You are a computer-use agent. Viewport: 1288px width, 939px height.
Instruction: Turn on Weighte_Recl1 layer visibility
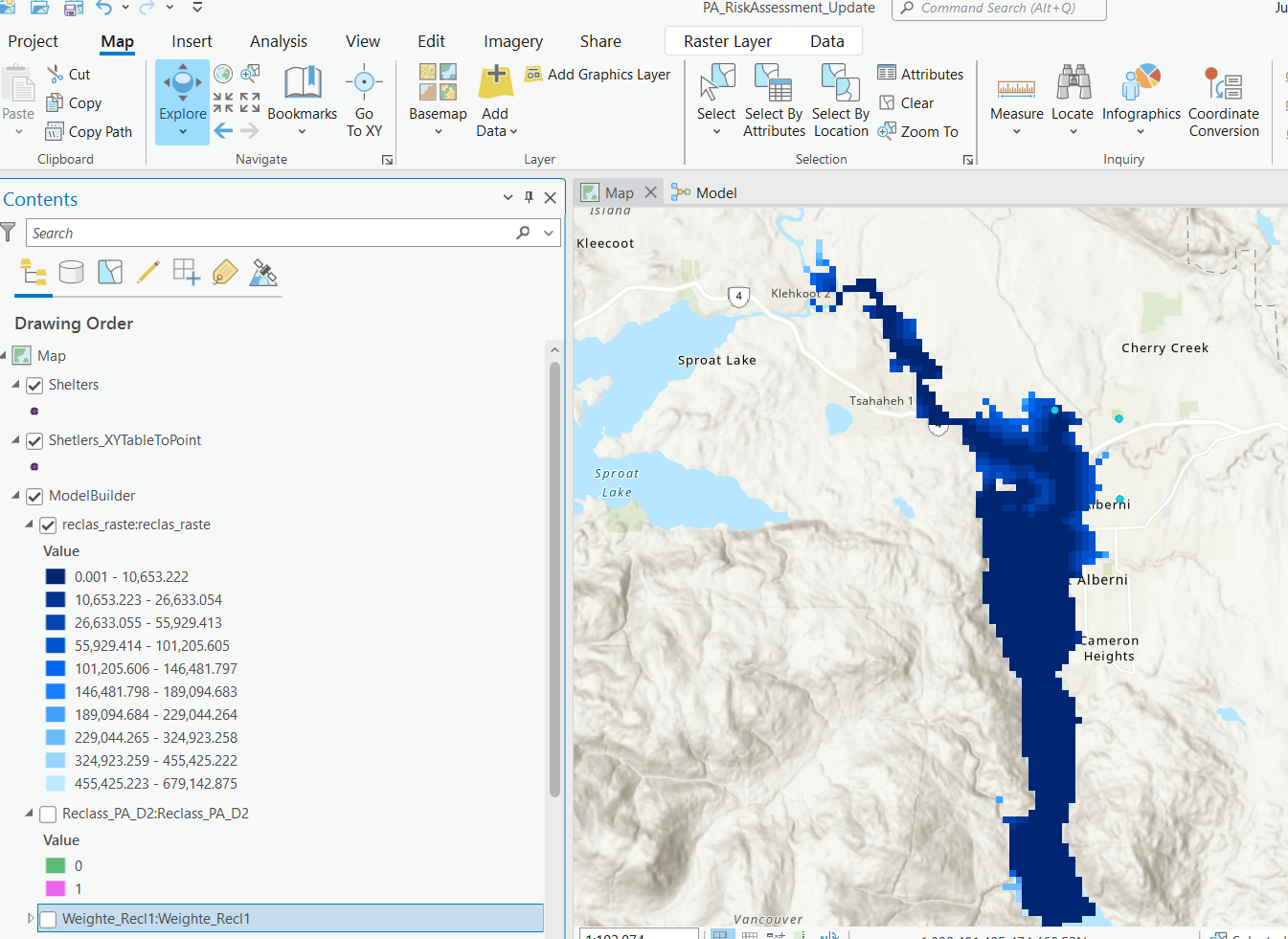coord(48,920)
